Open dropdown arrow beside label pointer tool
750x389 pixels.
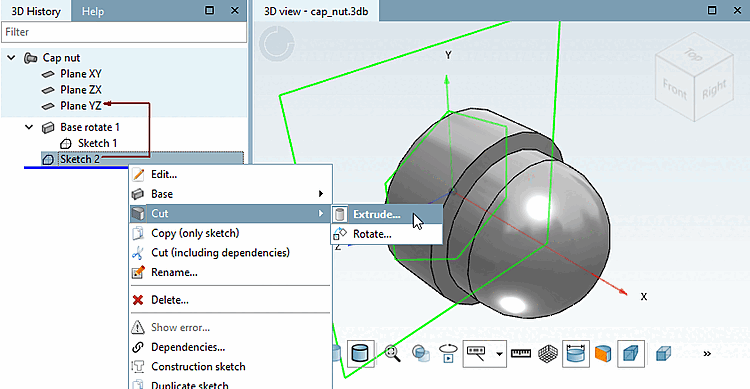[499, 354]
